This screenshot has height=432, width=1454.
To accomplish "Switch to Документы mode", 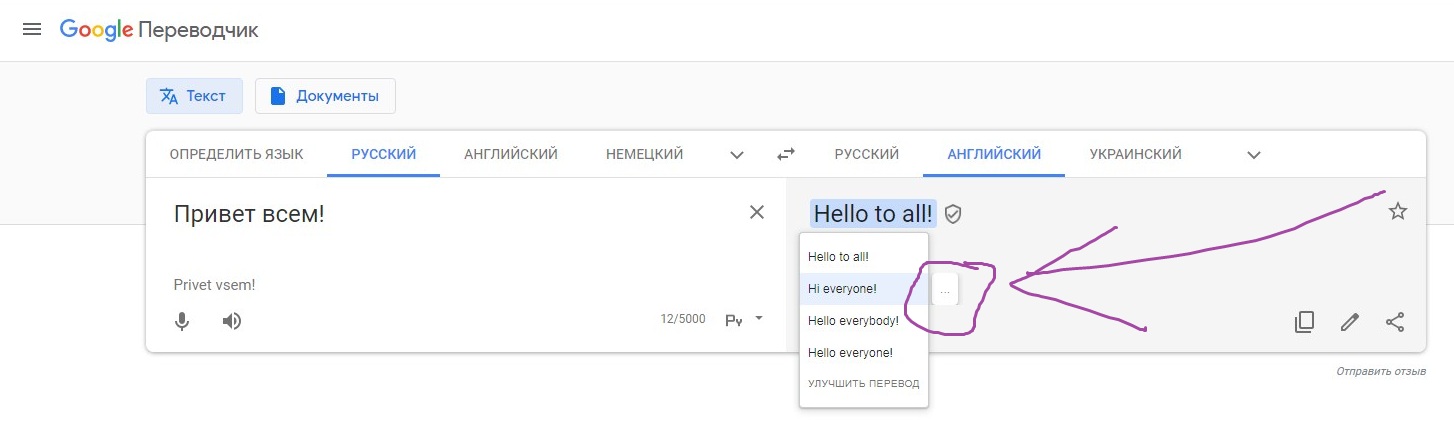I will click(x=325, y=96).
